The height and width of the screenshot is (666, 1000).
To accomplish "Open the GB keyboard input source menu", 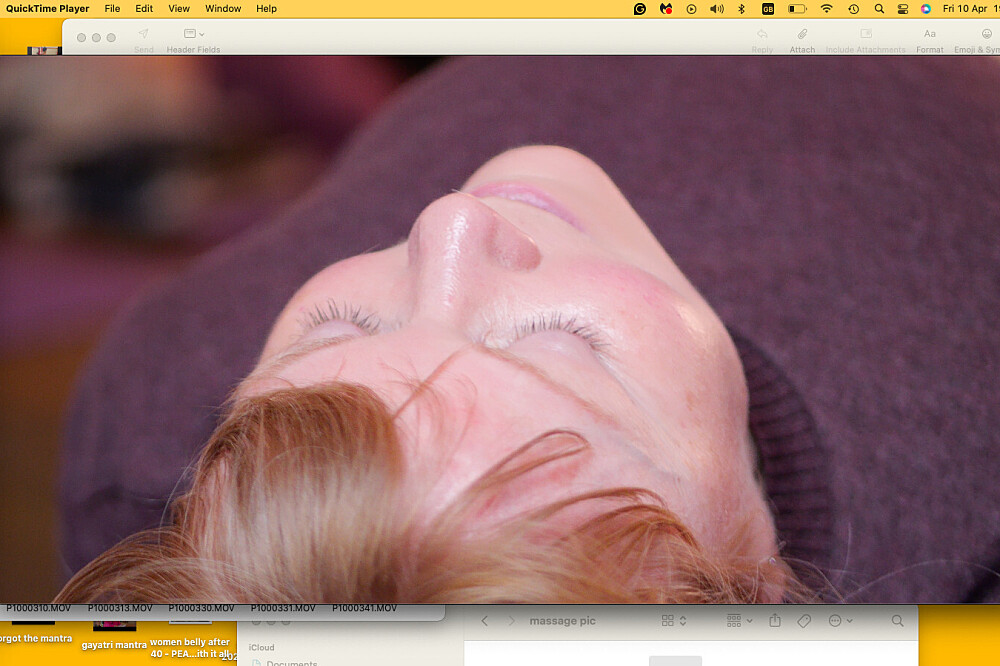I will (x=768, y=9).
